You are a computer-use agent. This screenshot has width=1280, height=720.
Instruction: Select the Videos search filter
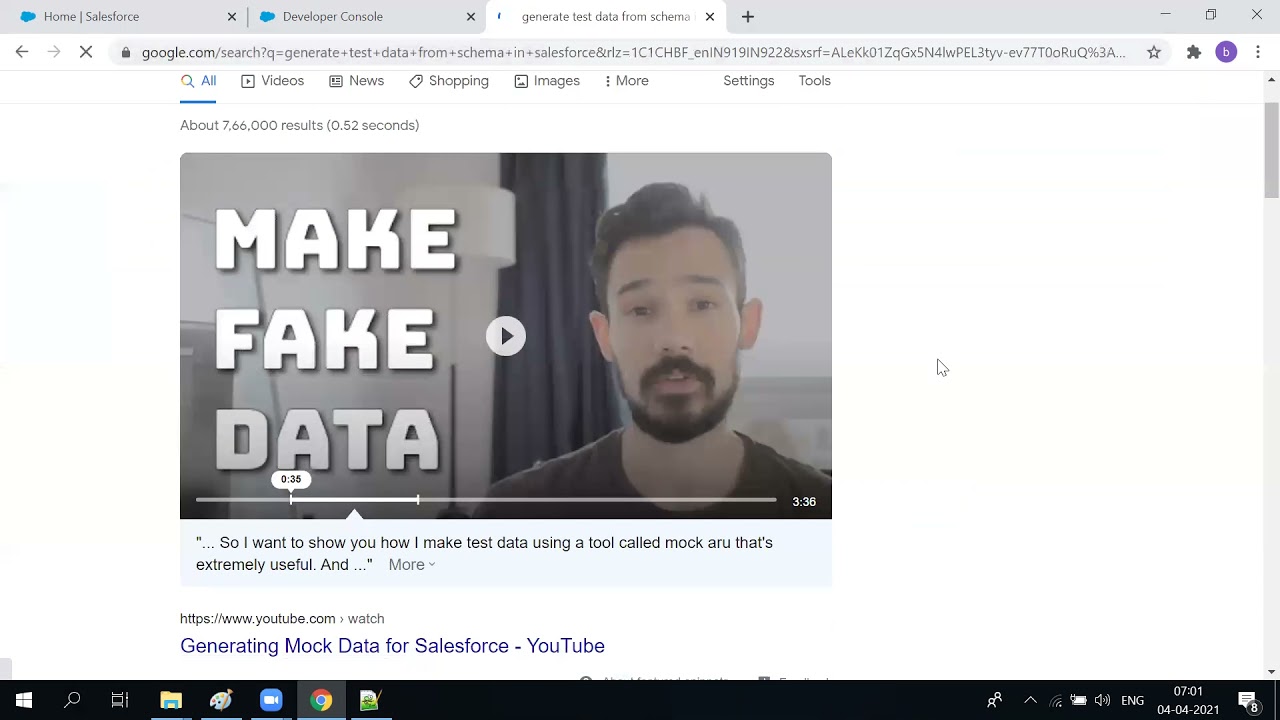coord(272,81)
